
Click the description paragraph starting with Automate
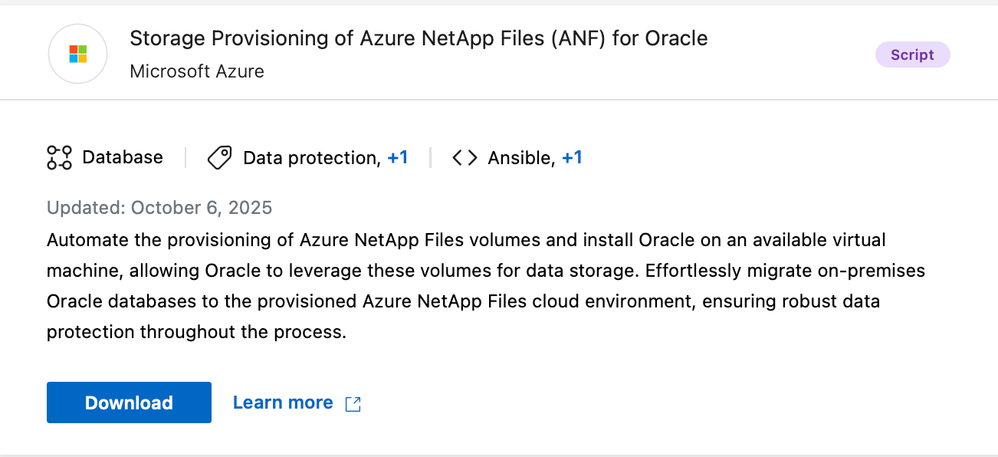(466, 286)
